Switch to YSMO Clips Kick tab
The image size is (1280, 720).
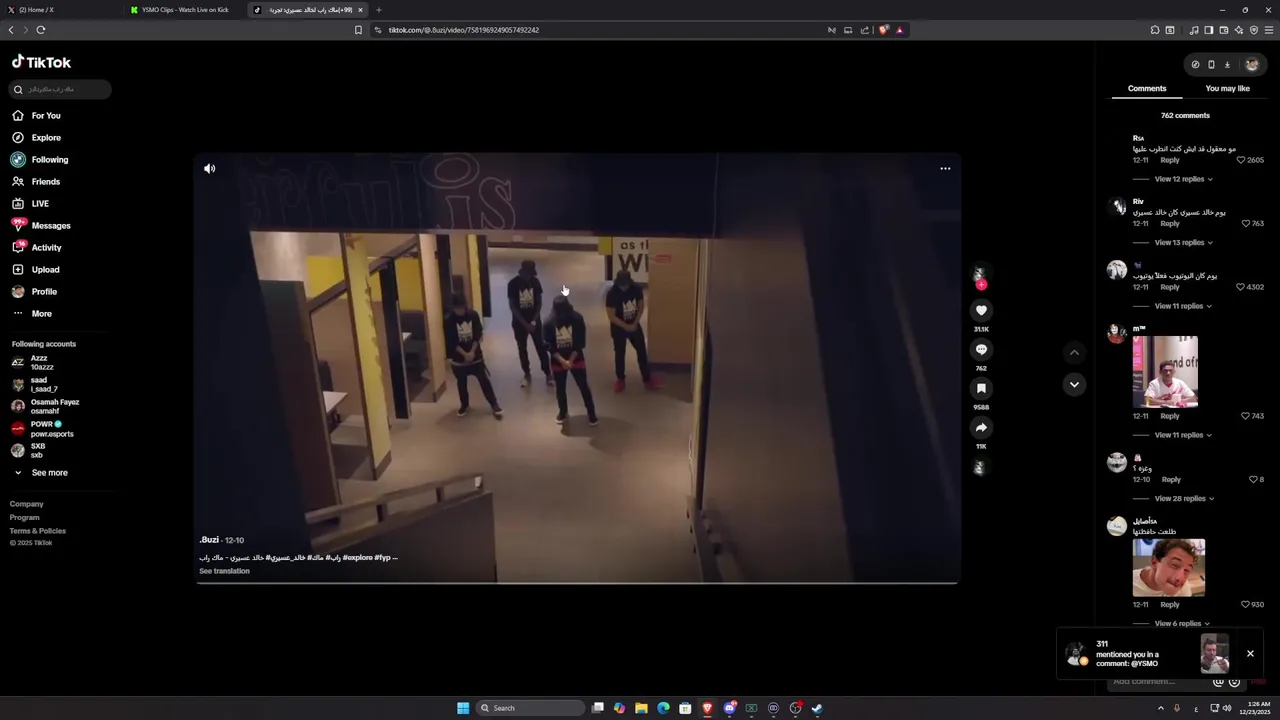coord(184,10)
